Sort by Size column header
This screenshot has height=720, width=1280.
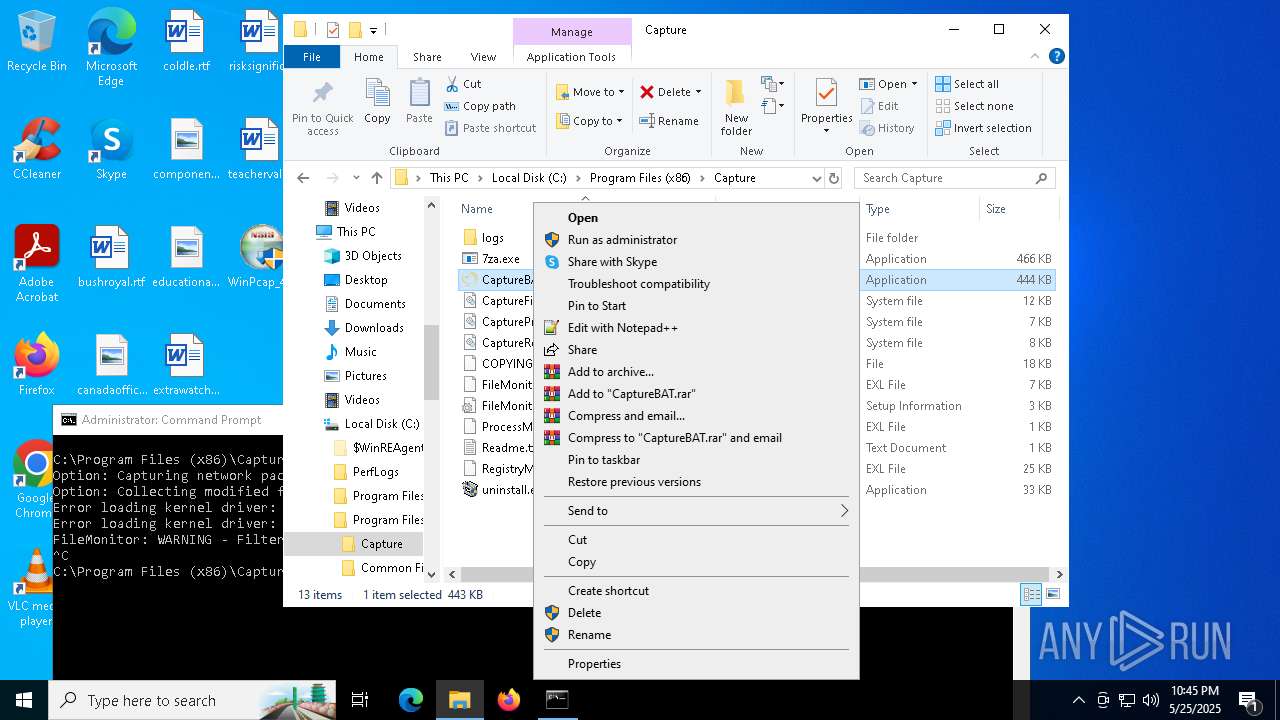1018,209
